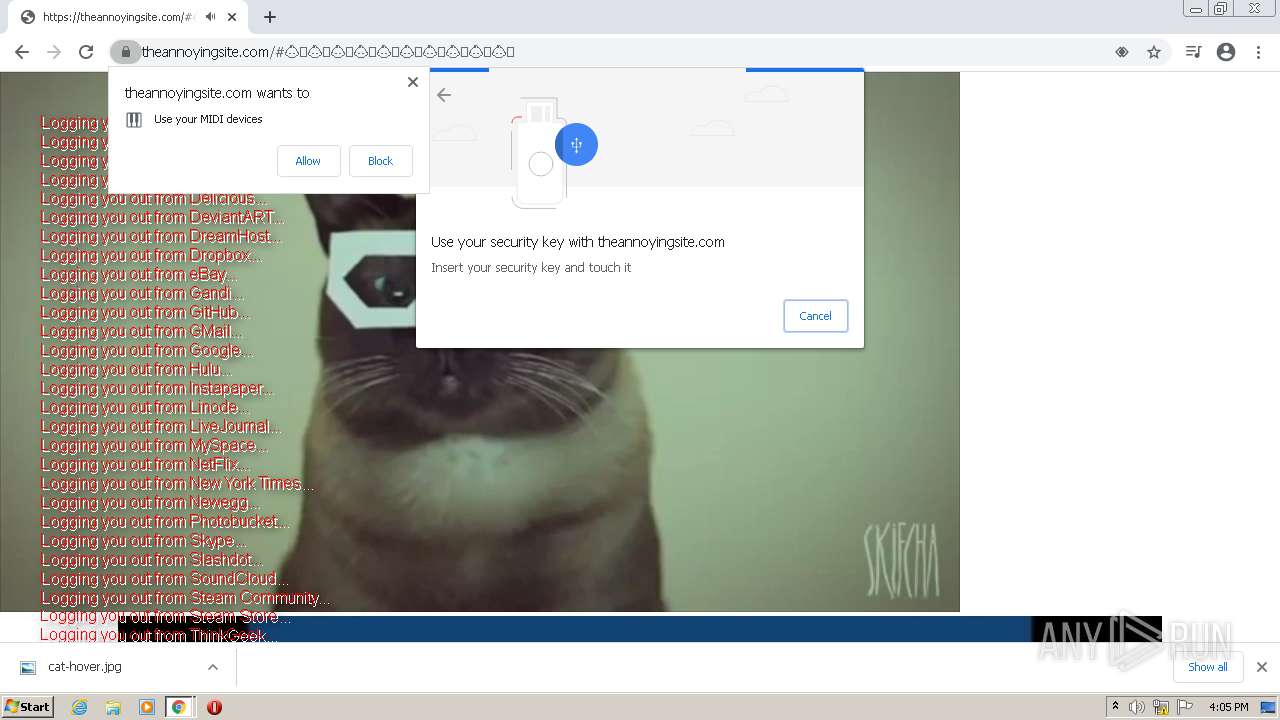The image size is (1280, 720).
Task: Expand options for cat-hover.jpg download
Action: click(x=212, y=667)
